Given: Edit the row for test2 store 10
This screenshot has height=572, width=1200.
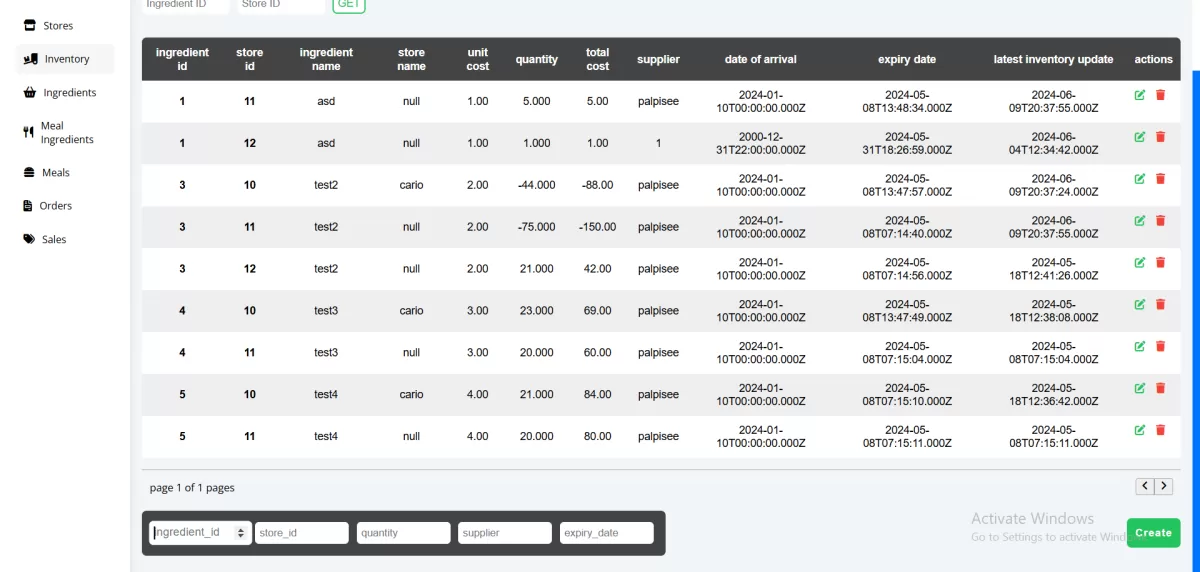Looking at the screenshot, I should [x=1140, y=179].
